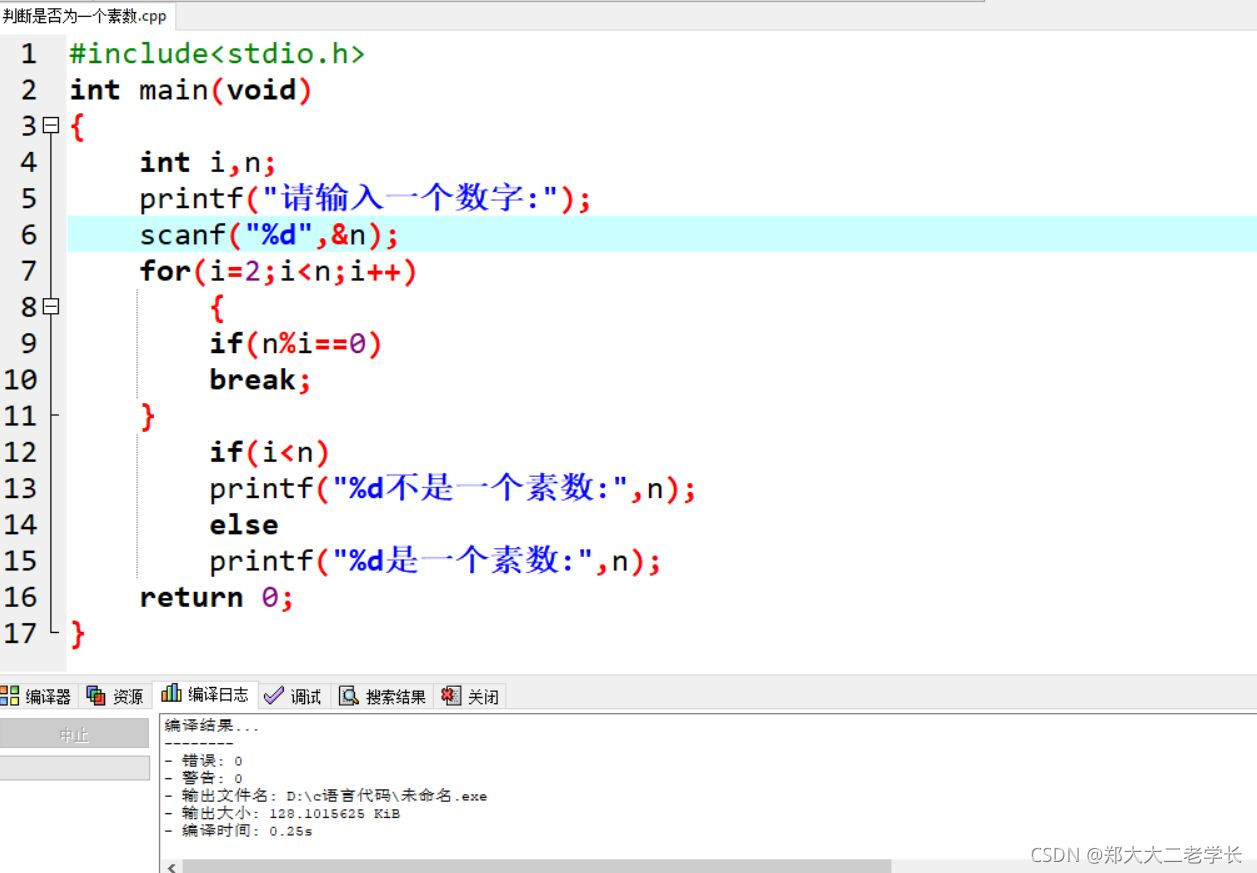Click the 'int i,n;' declaration
The image size is (1257, 873).
click(x=207, y=162)
